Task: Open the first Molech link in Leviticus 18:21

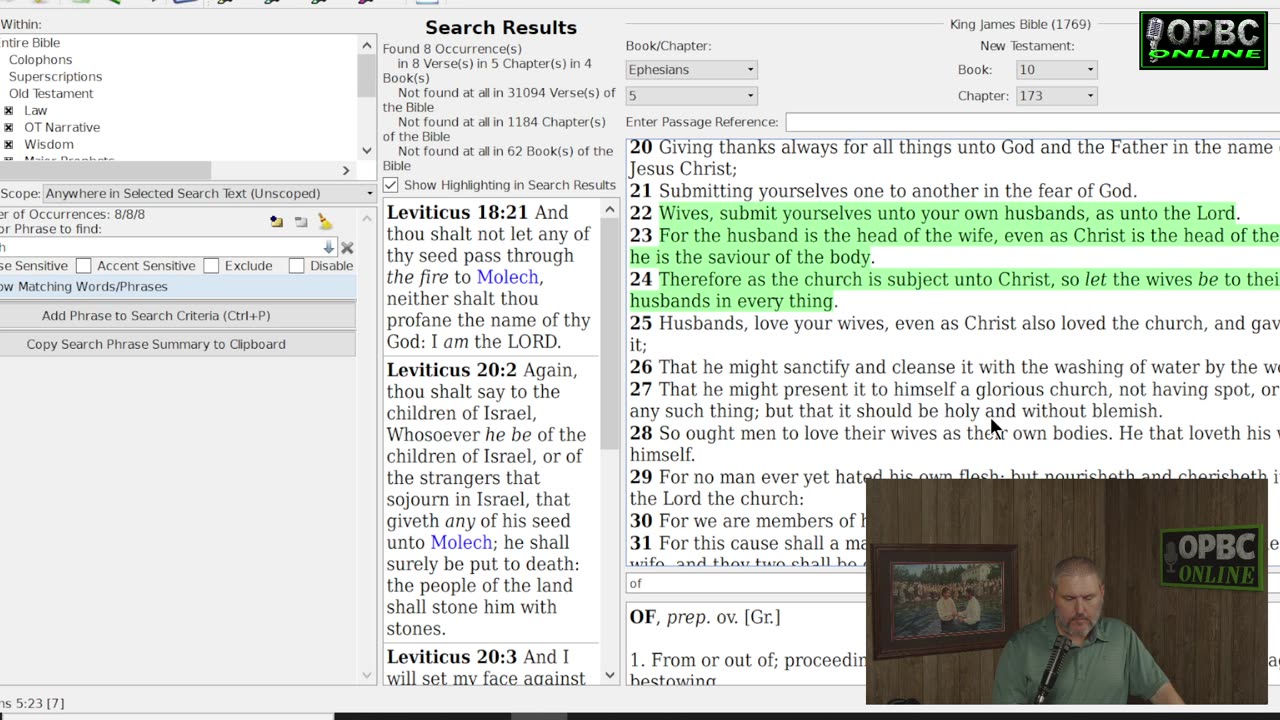Action: tap(507, 277)
